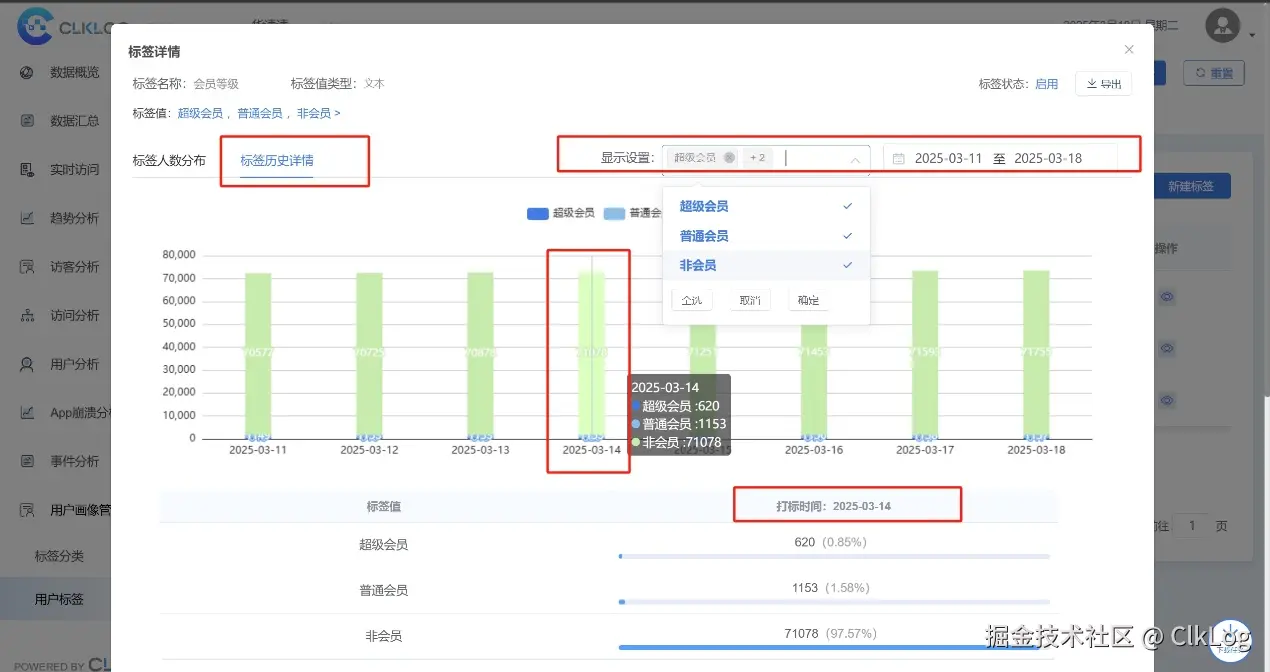Click the 普通会员 progress bar
1270x672 pixels.
pyautogui.click(x=834, y=602)
